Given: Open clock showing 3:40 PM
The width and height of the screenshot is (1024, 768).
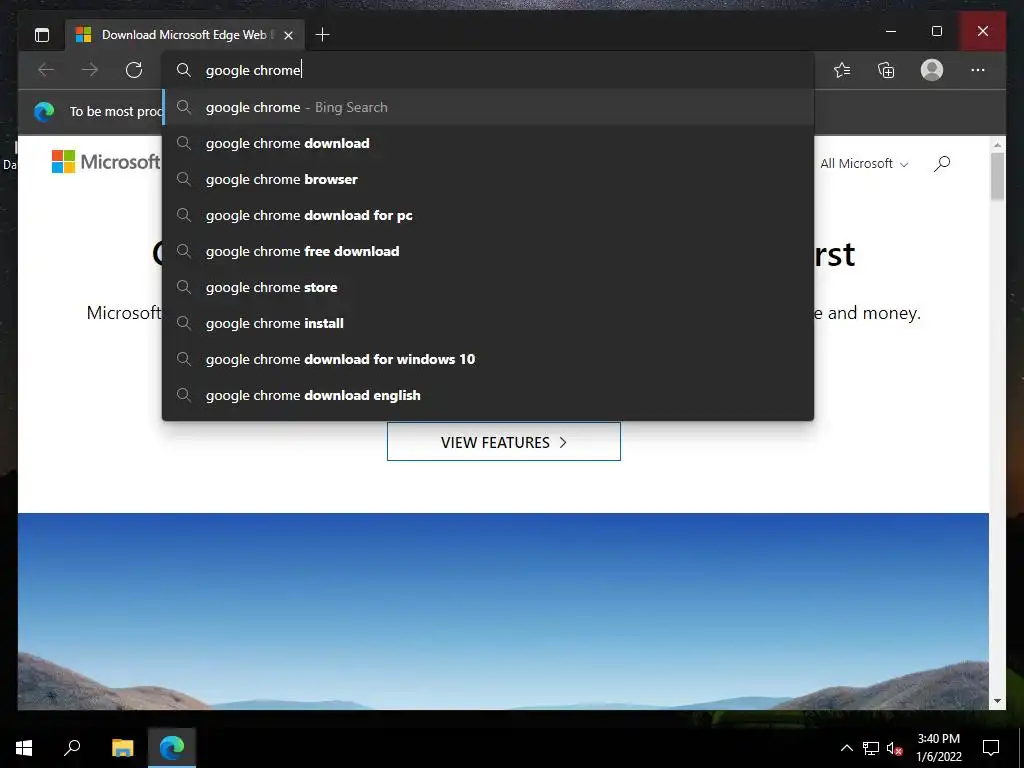Looking at the screenshot, I should [938, 748].
